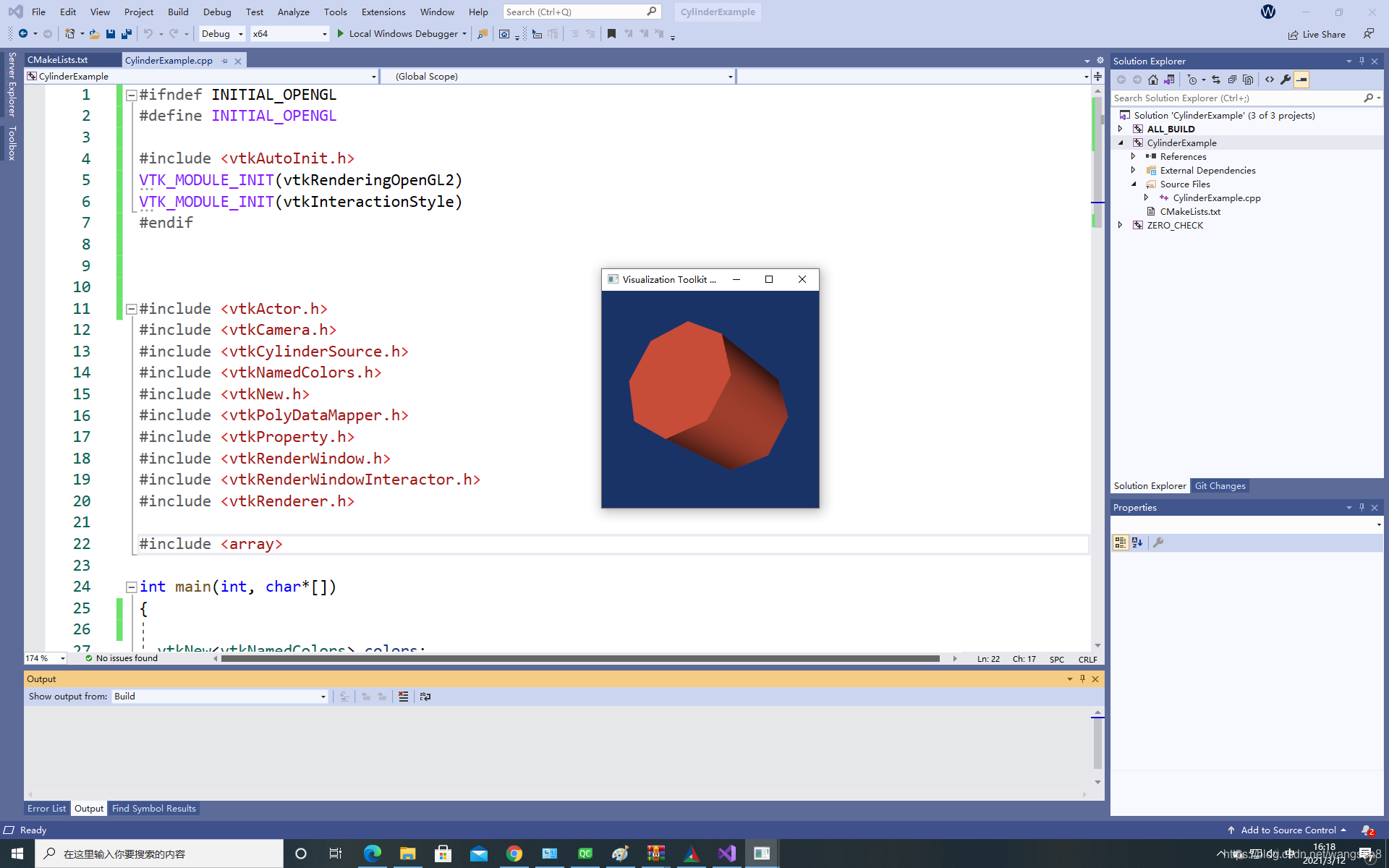1389x868 pixels.
Task: Switch to the Git Changes tab
Action: tap(1220, 486)
